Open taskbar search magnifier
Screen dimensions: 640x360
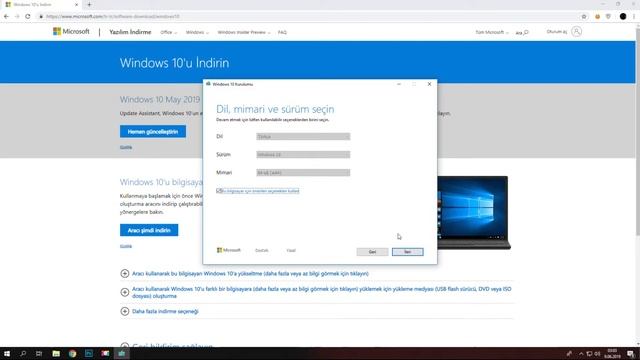click(23, 353)
